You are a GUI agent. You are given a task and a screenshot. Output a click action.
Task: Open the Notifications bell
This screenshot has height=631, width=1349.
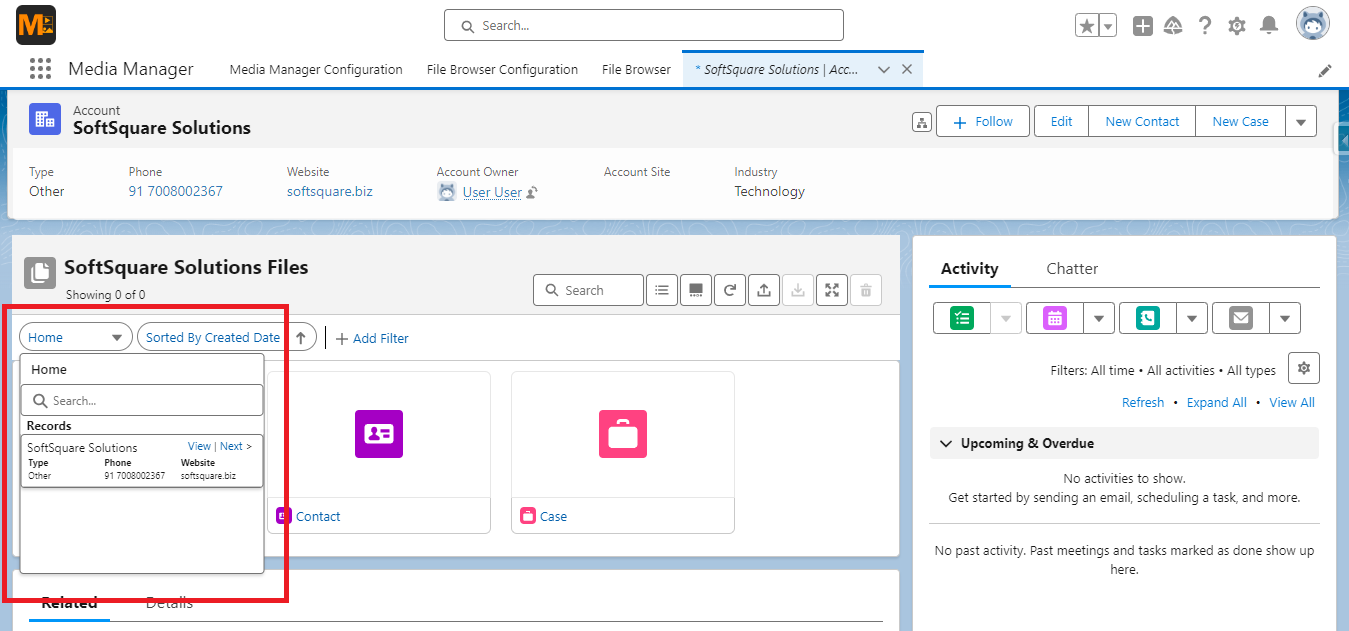point(1269,26)
